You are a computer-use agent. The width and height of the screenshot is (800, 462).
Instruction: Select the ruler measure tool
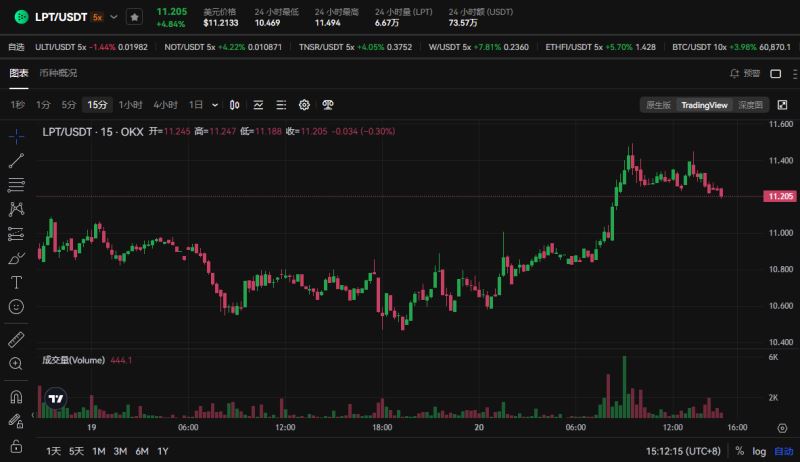pos(16,339)
